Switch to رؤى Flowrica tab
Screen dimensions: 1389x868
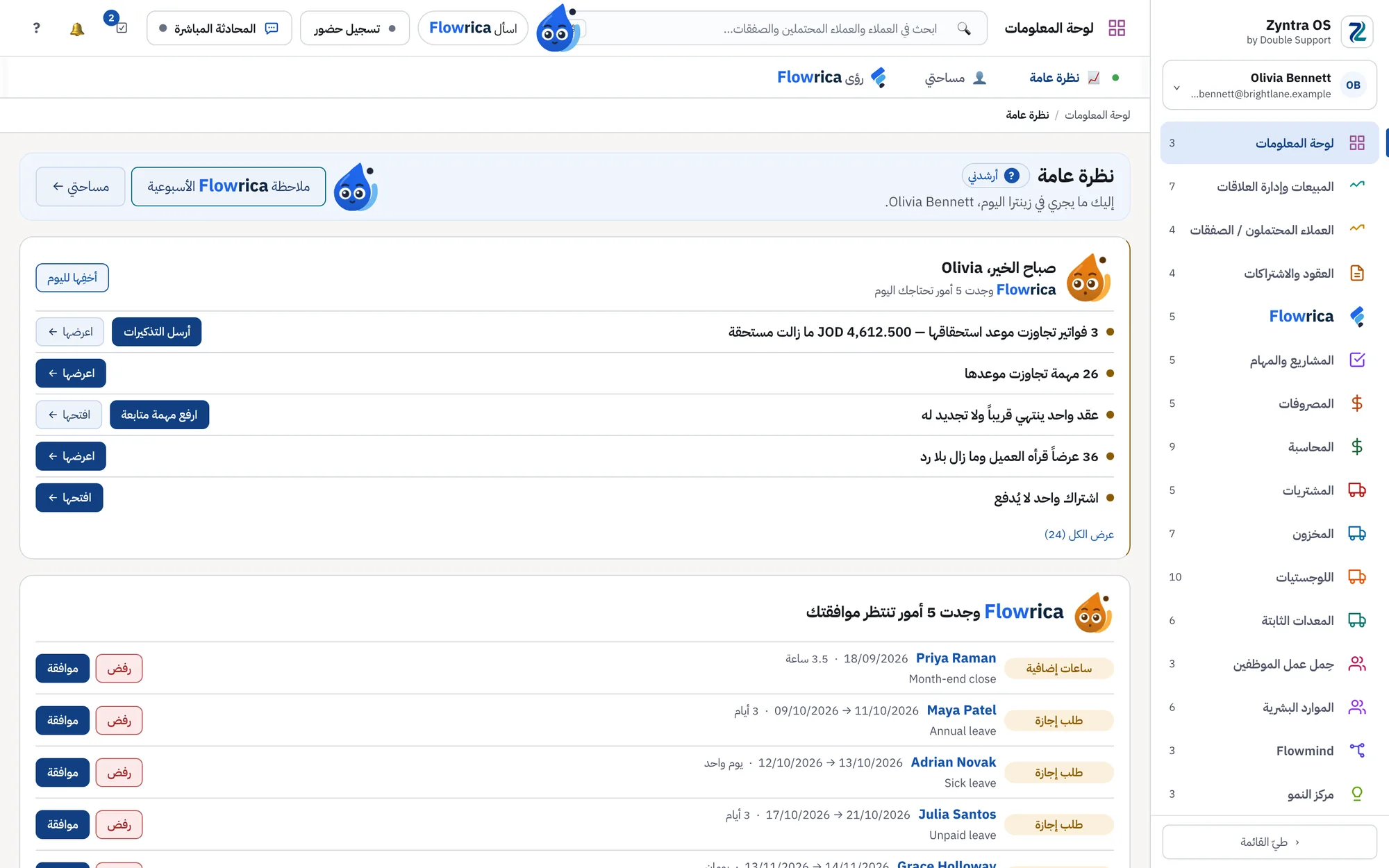click(x=831, y=78)
